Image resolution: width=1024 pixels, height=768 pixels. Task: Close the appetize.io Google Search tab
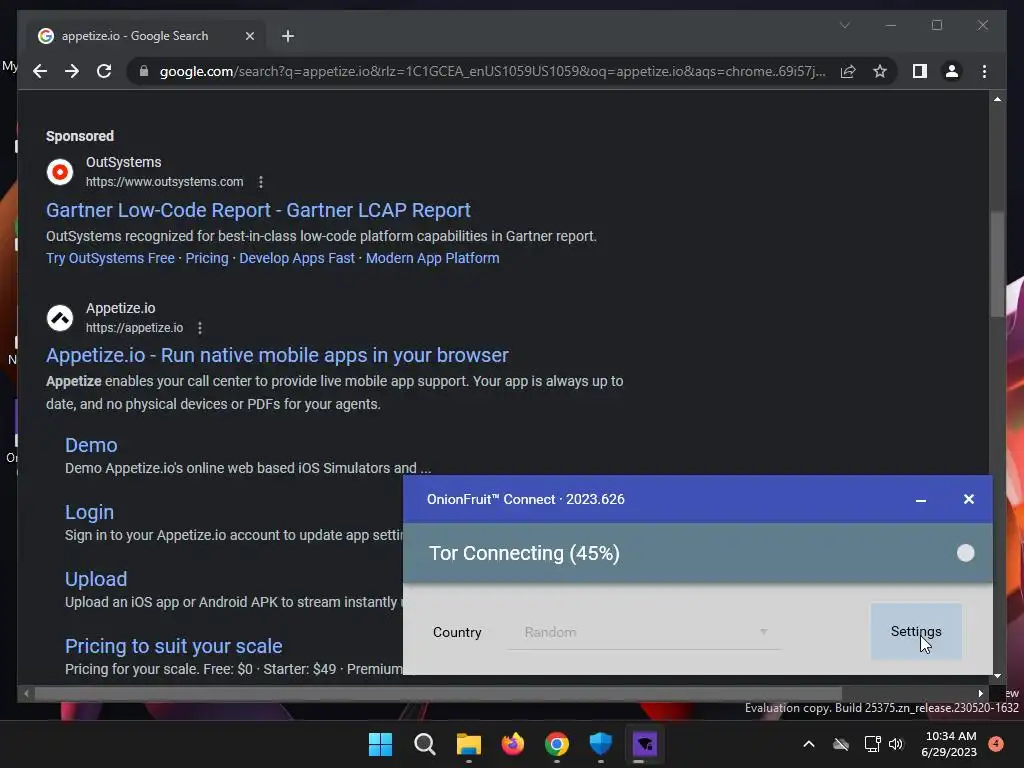click(x=249, y=36)
